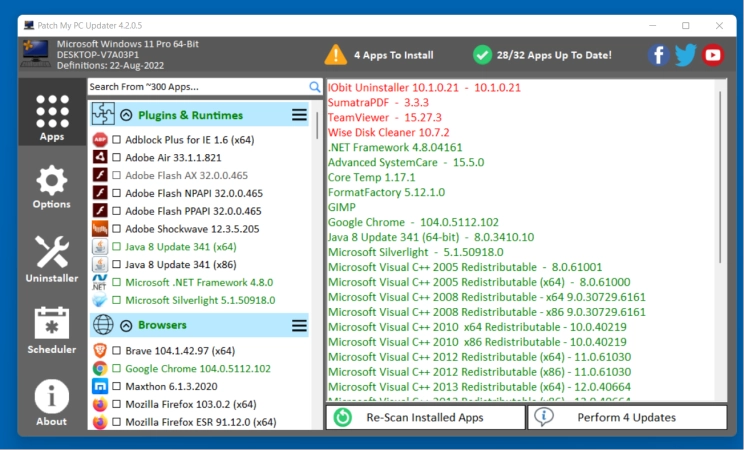Select Advanced SystemCare - 15.5.0 entry
744x450 pixels.
[x=406, y=162]
